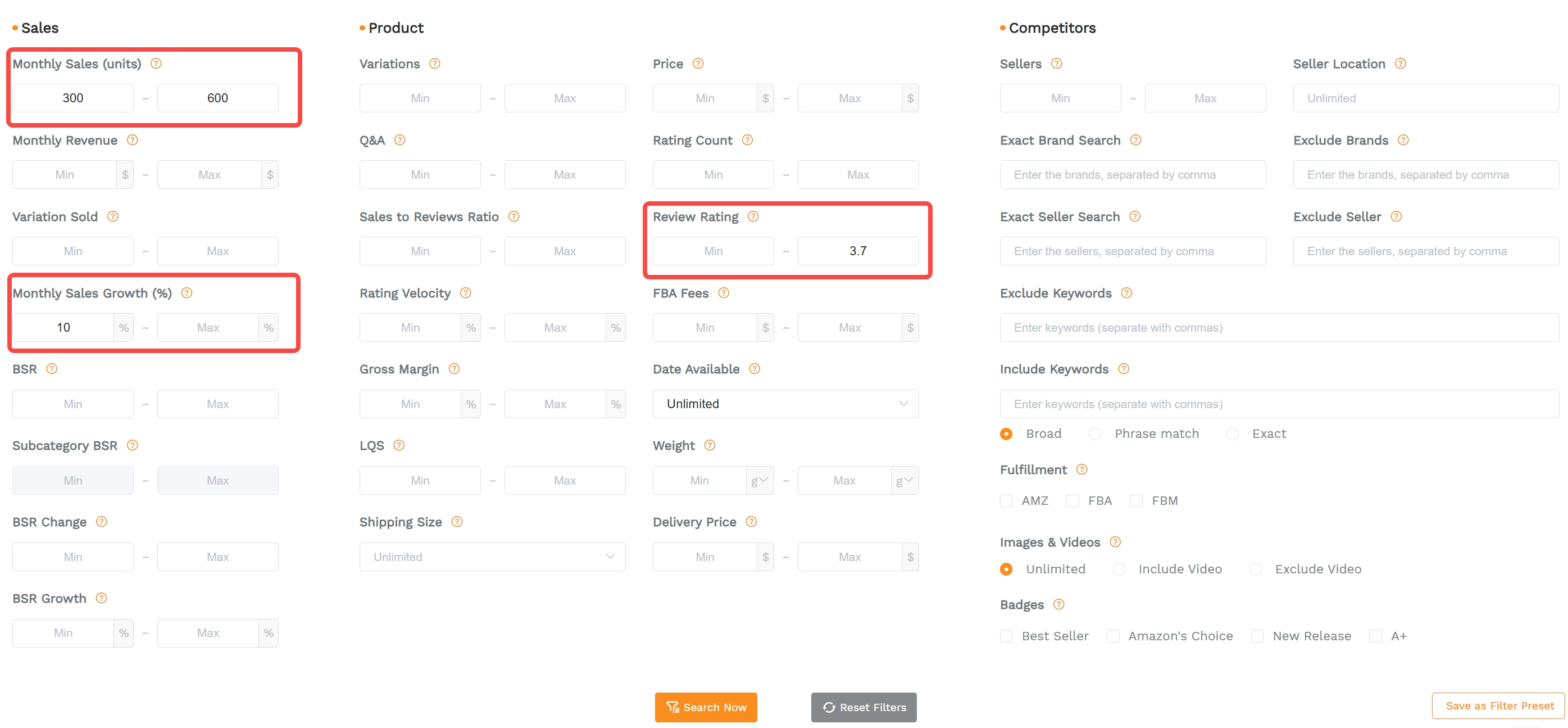
Task: Select the Phrase match radio option
Action: [x=1095, y=434]
